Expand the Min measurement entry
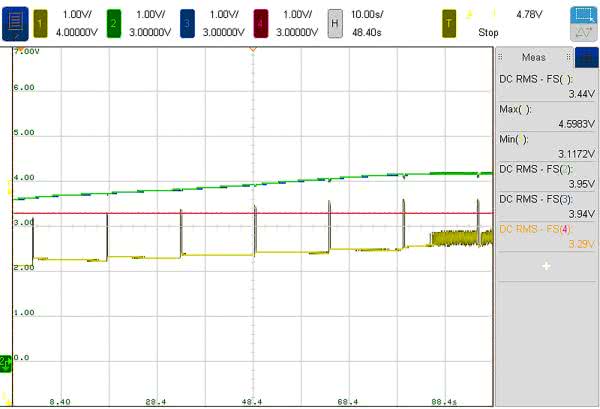Screen dimensions: 600x409 point(546,146)
